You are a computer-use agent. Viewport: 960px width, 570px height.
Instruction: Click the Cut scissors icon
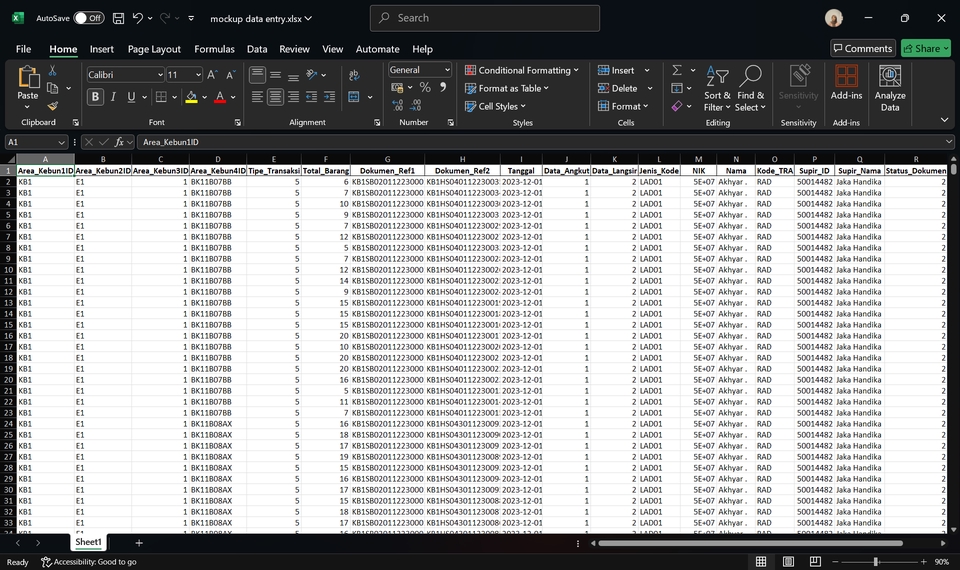tap(53, 71)
